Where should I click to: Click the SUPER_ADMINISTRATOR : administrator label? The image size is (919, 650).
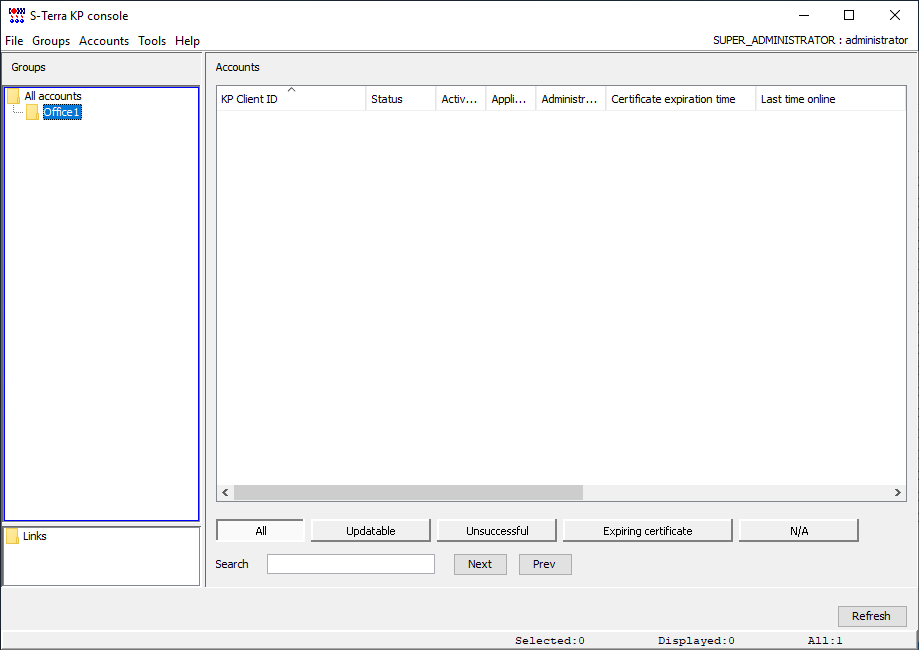click(810, 40)
